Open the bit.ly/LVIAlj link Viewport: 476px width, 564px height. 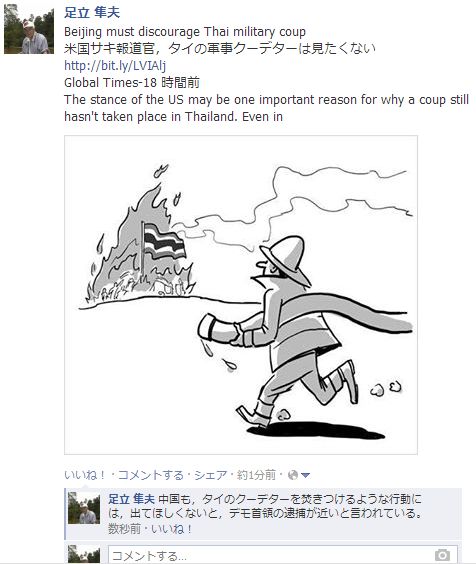[115, 65]
